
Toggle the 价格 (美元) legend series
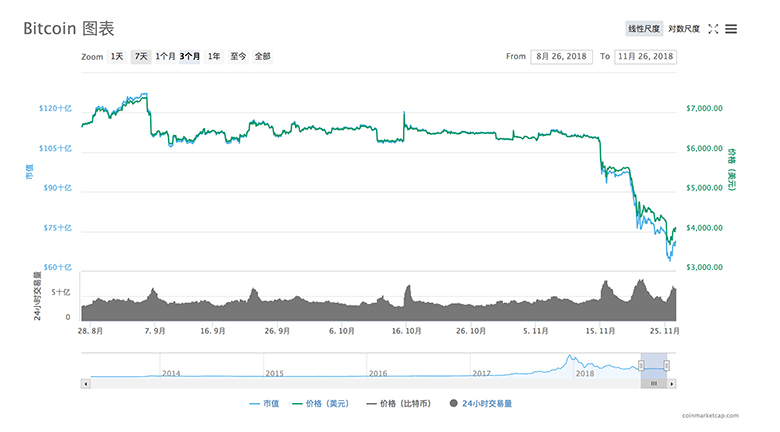coord(321,404)
